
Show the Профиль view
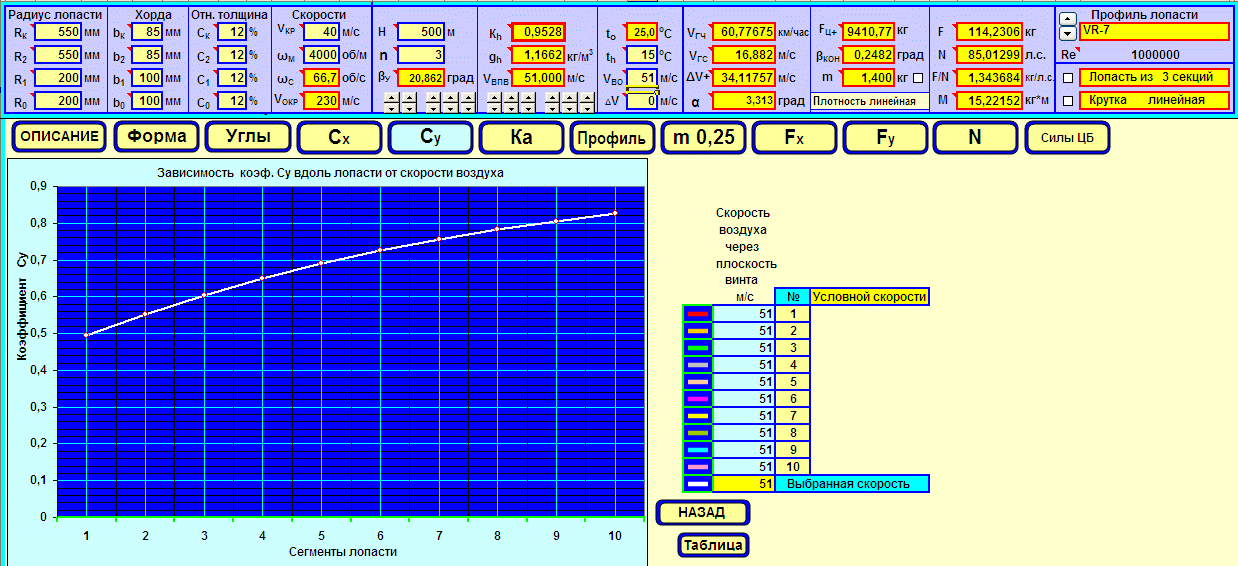point(612,138)
